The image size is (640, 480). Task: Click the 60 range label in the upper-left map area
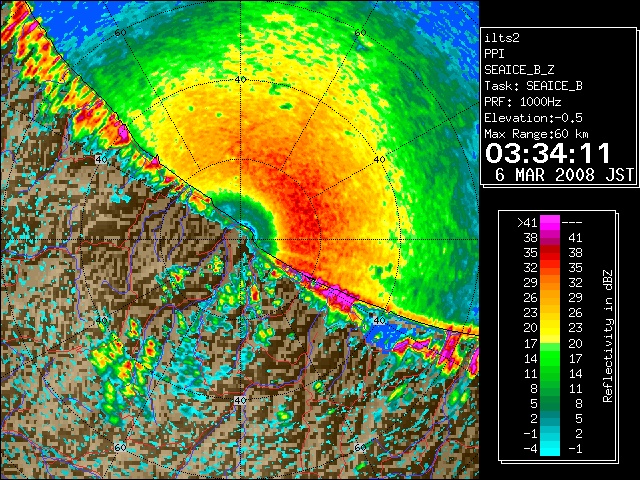pos(120,33)
